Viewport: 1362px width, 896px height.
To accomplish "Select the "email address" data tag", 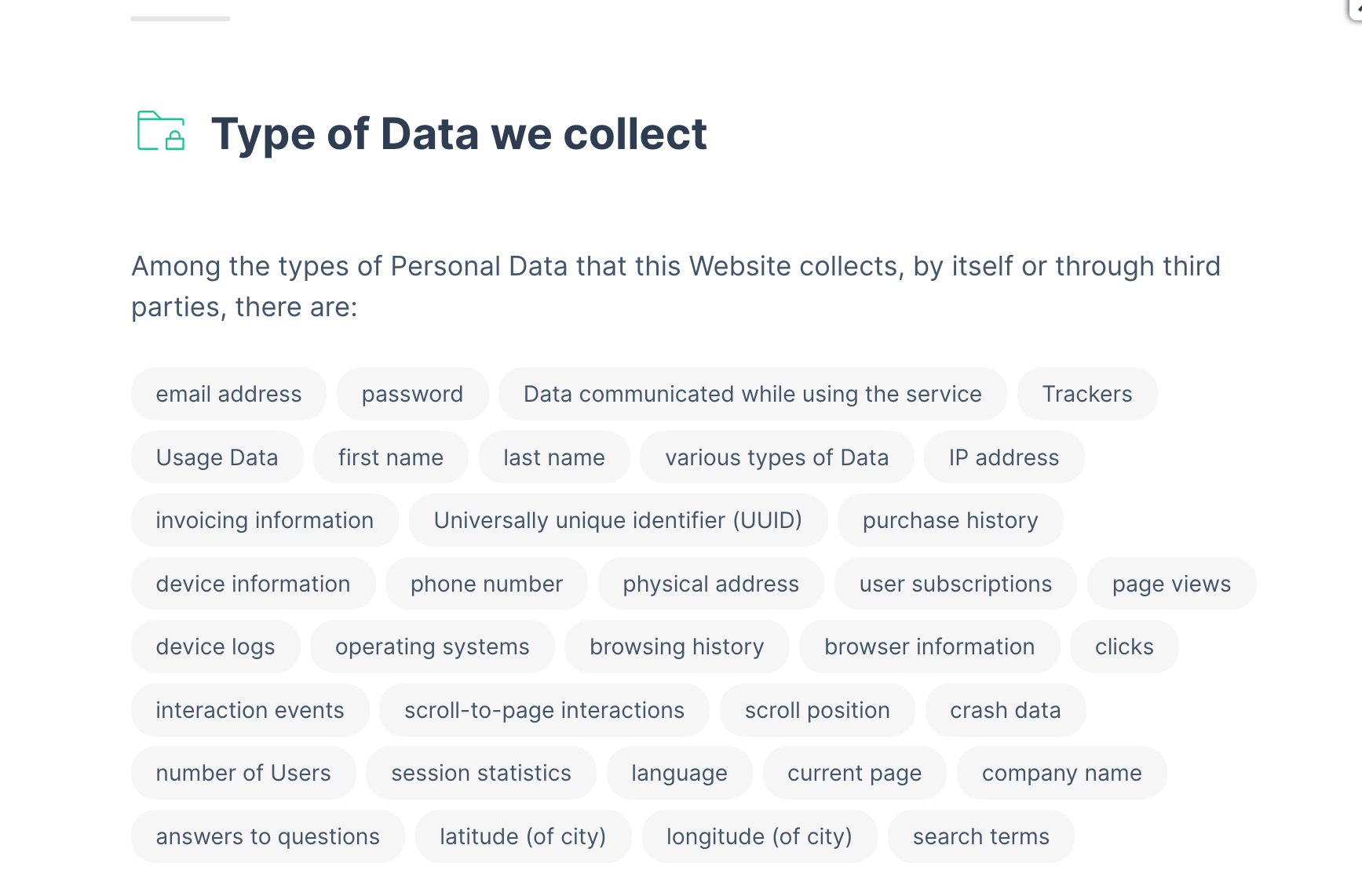I will point(228,394).
